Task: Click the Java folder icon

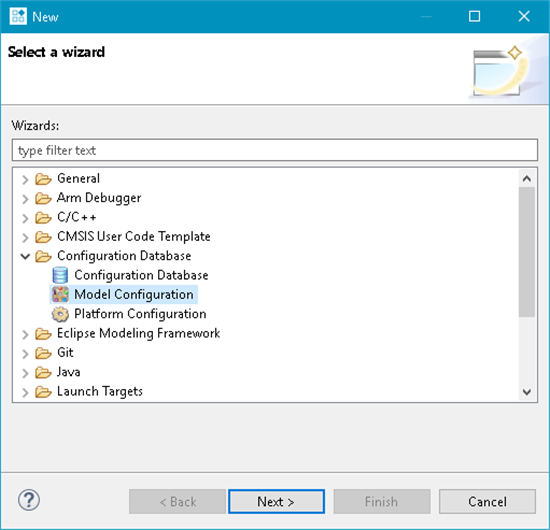Action: (43, 372)
